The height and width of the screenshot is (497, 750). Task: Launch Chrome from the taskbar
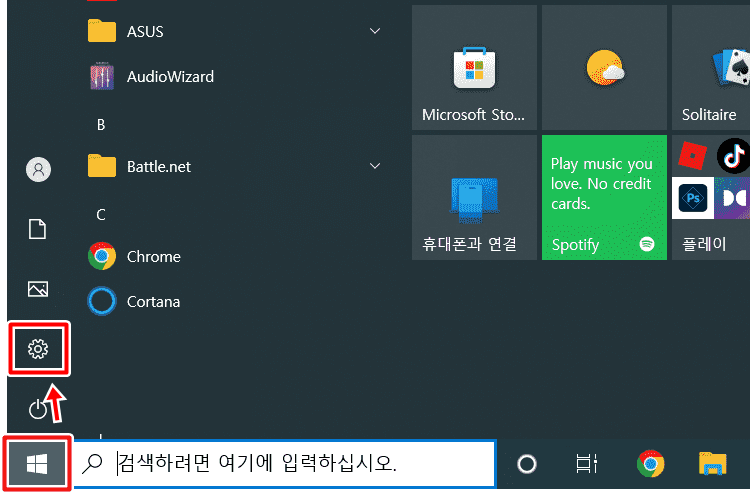(651, 464)
